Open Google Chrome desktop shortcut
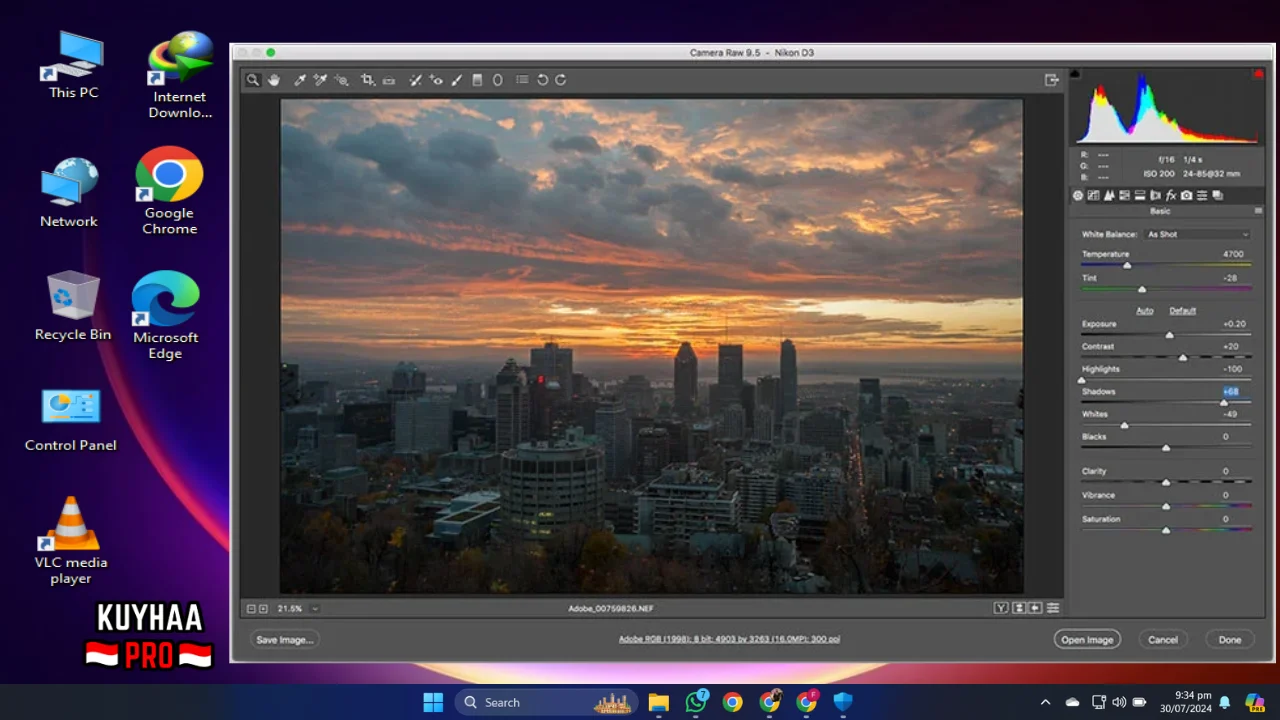 coord(169,190)
